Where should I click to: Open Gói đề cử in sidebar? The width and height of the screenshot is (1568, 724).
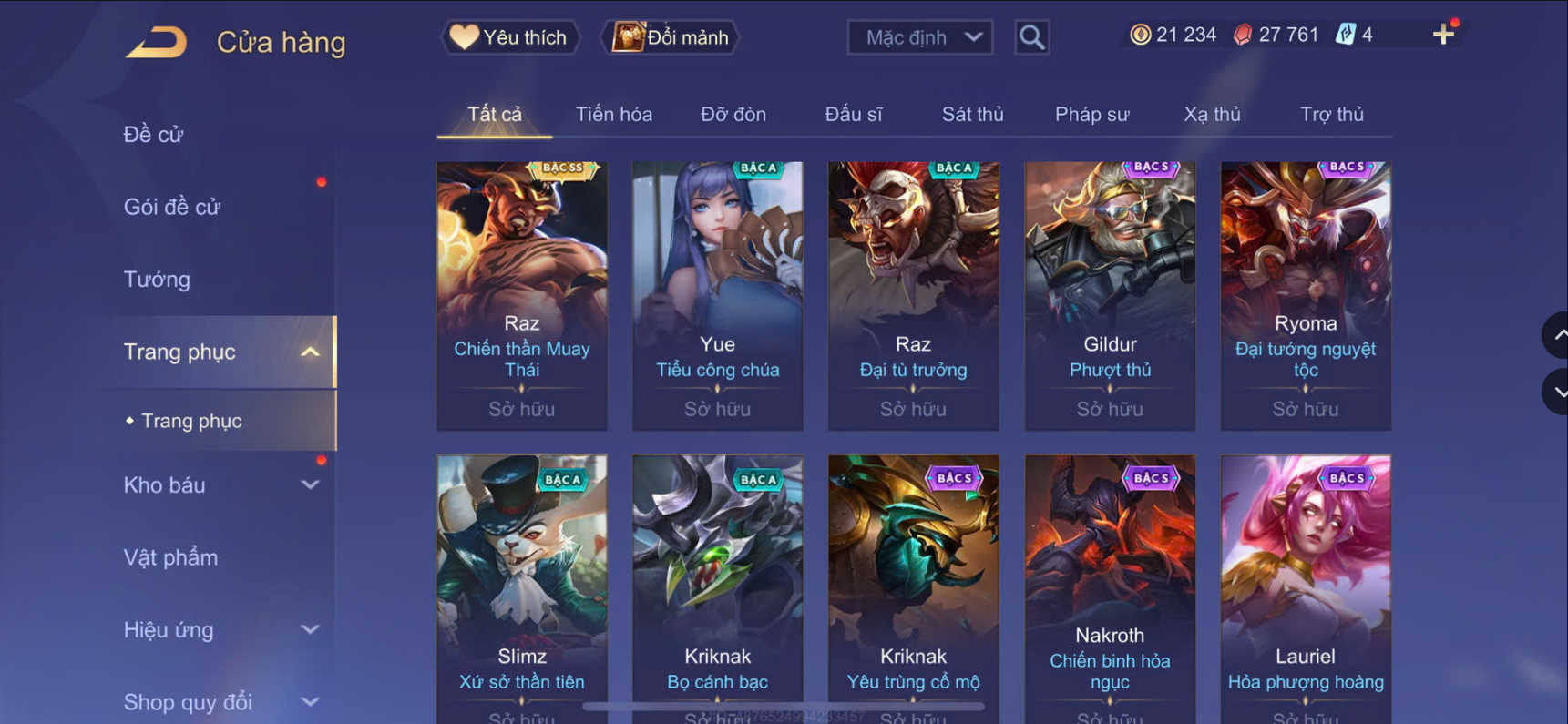coord(172,207)
